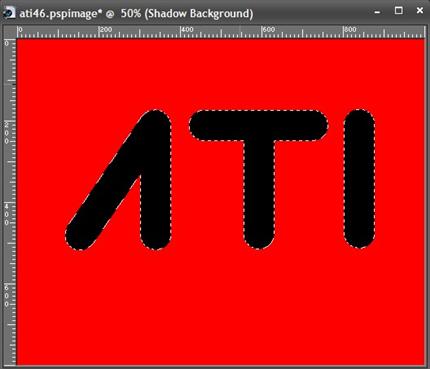Click inside the selected black letter I
Viewport: 430px width, 369px height.
coord(359,179)
